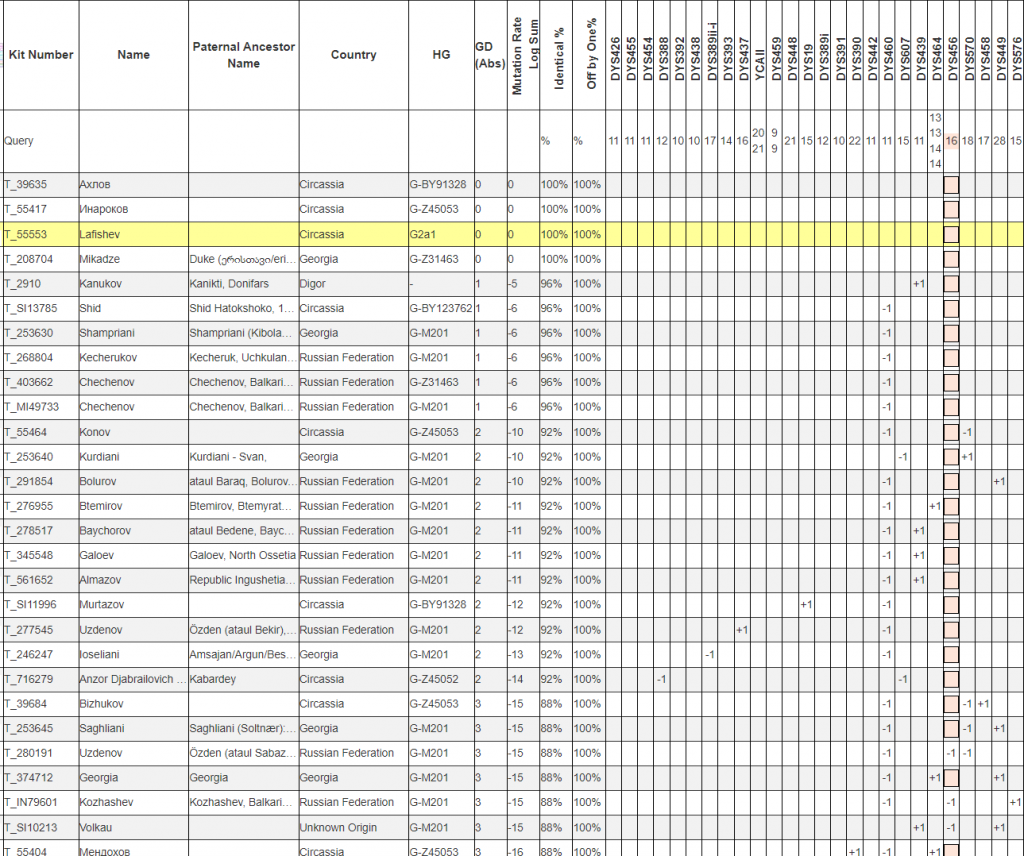Click the HG column header
The width and height of the screenshot is (1024, 856).
point(441,55)
